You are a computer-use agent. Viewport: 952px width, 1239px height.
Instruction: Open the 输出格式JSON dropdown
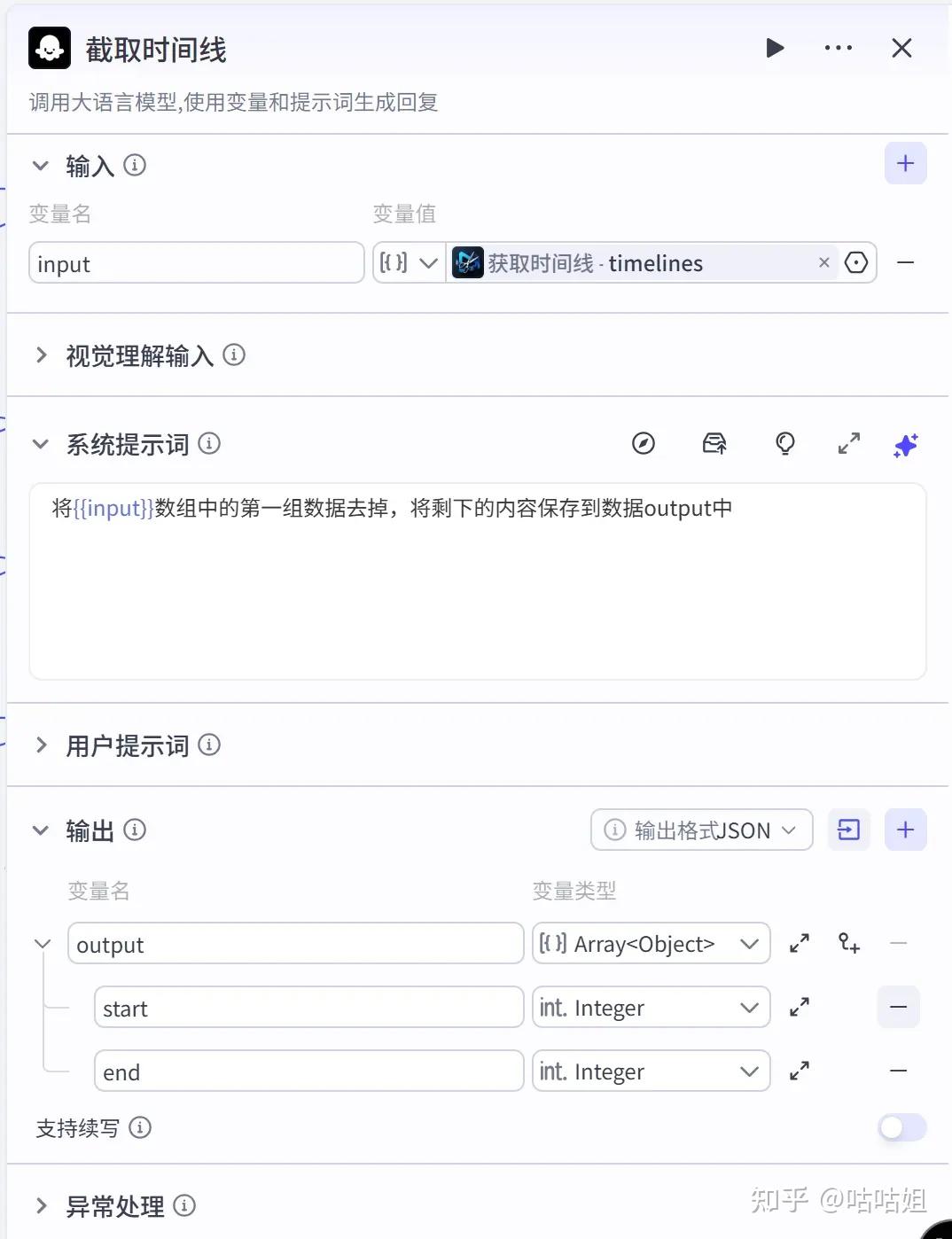point(701,830)
